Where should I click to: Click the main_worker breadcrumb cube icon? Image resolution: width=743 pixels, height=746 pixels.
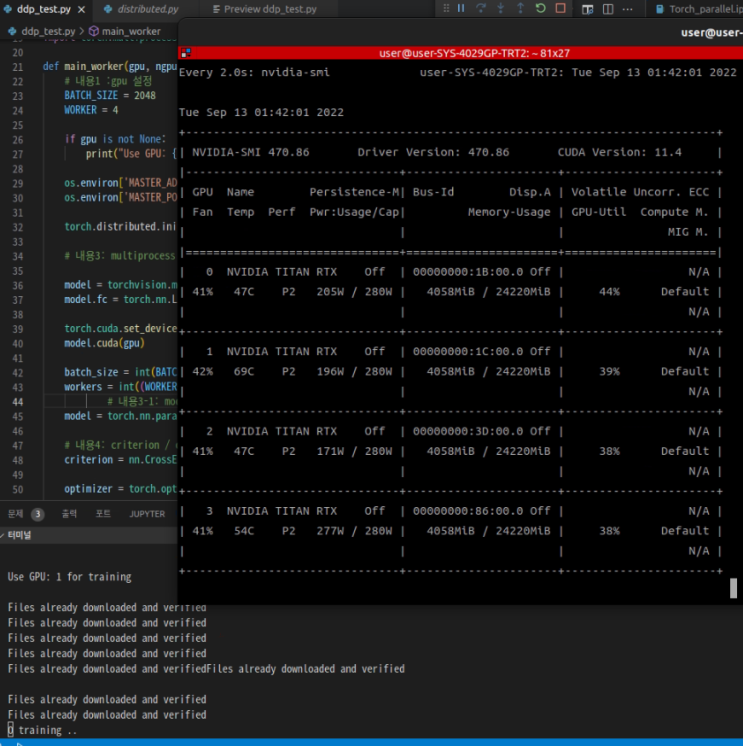click(94, 31)
